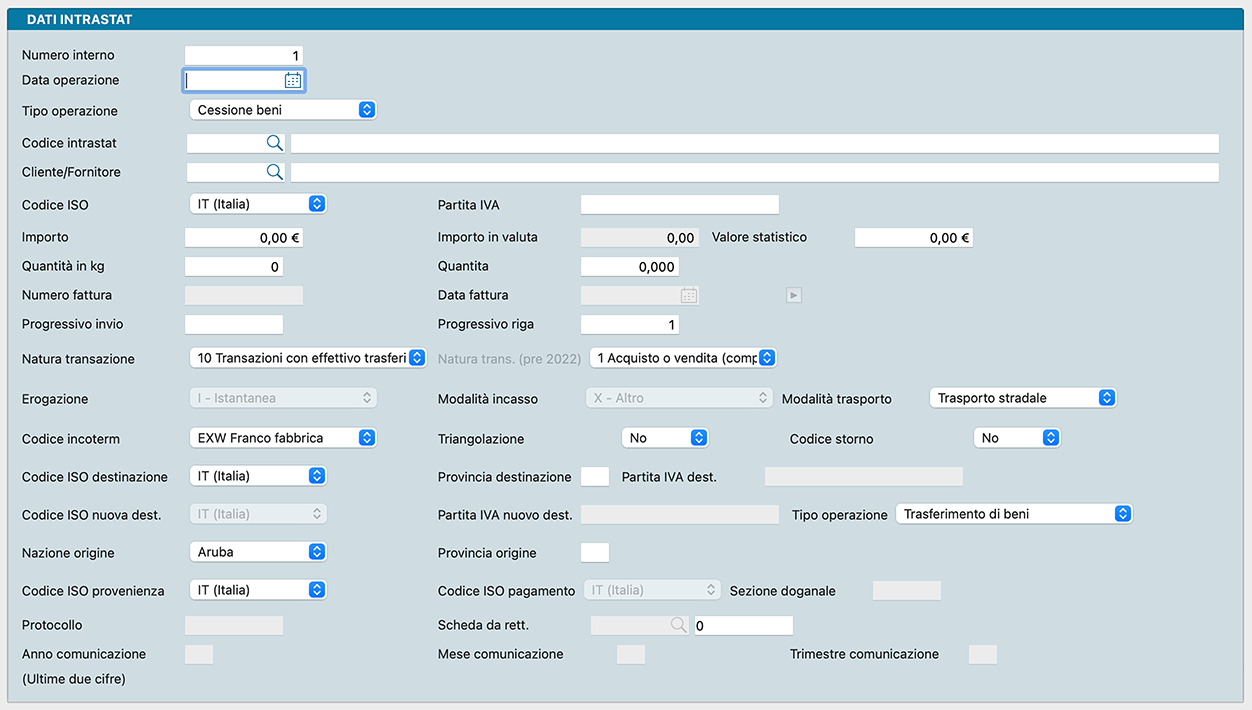Click the Partita IVA input field
Image resolution: width=1252 pixels, height=710 pixels.
(x=679, y=205)
